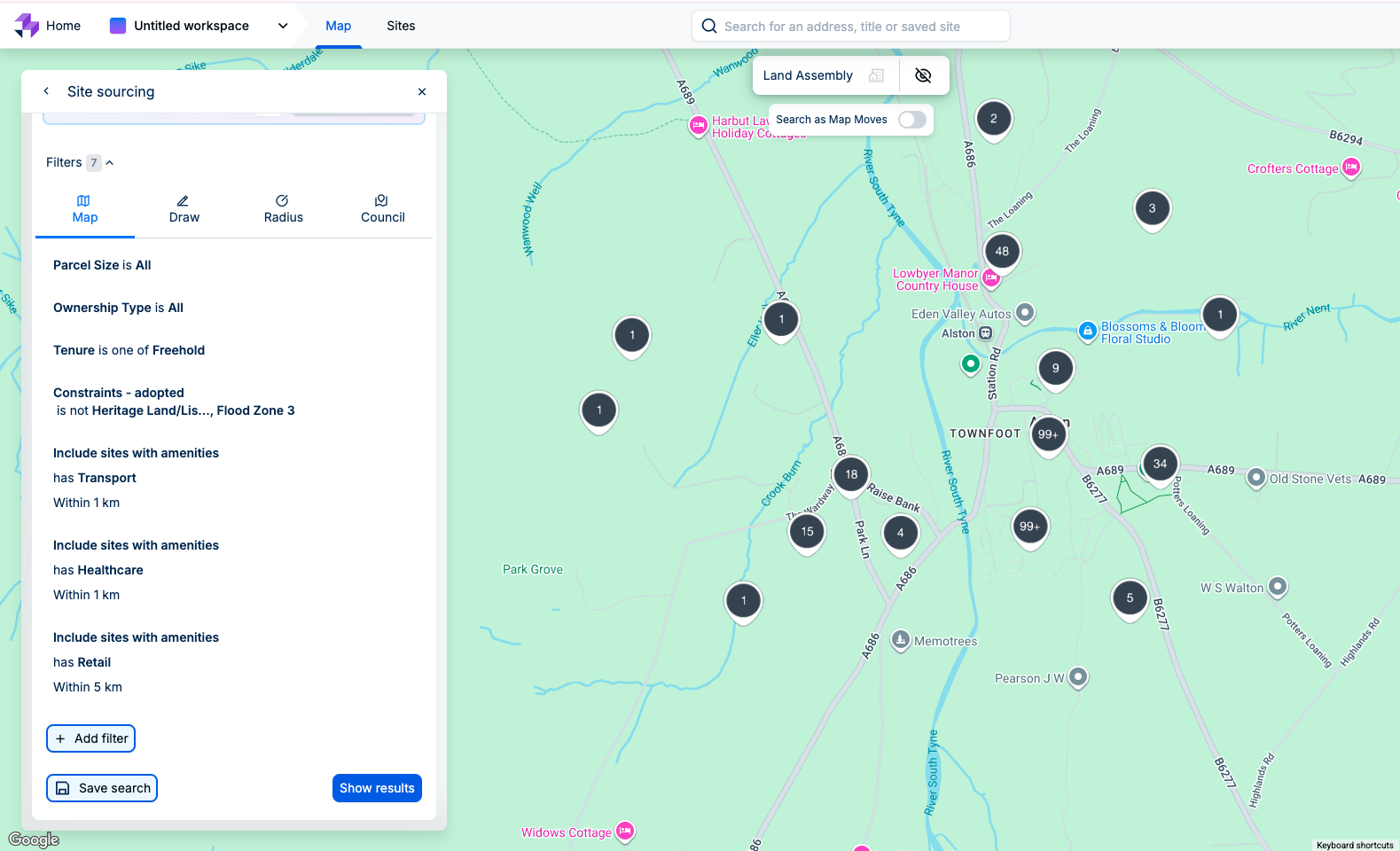Click the Add filter button
The width and height of the screenshot is (1400, 851).
(90, 738)
